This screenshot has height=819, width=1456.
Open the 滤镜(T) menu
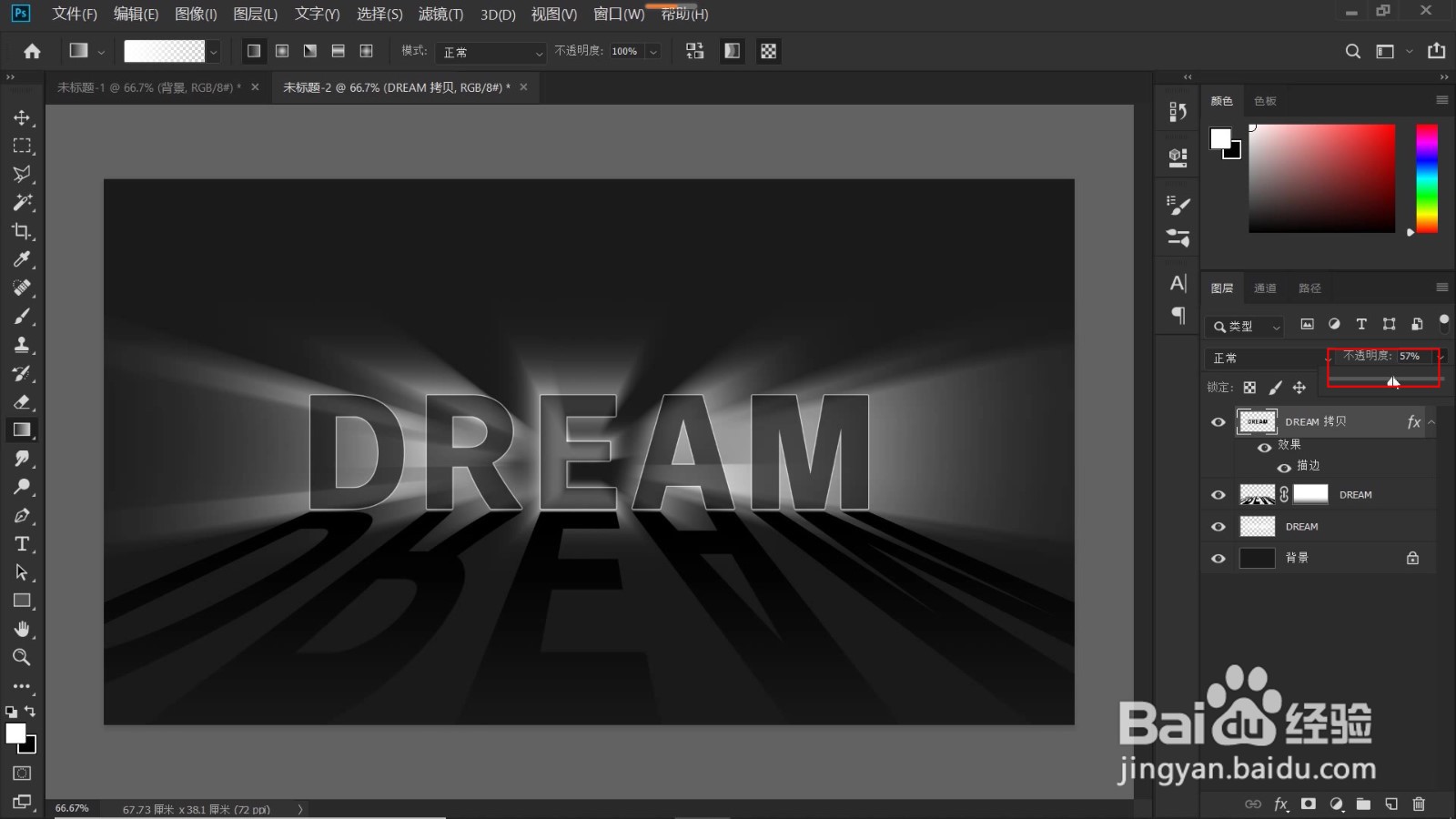coord(440,15)
